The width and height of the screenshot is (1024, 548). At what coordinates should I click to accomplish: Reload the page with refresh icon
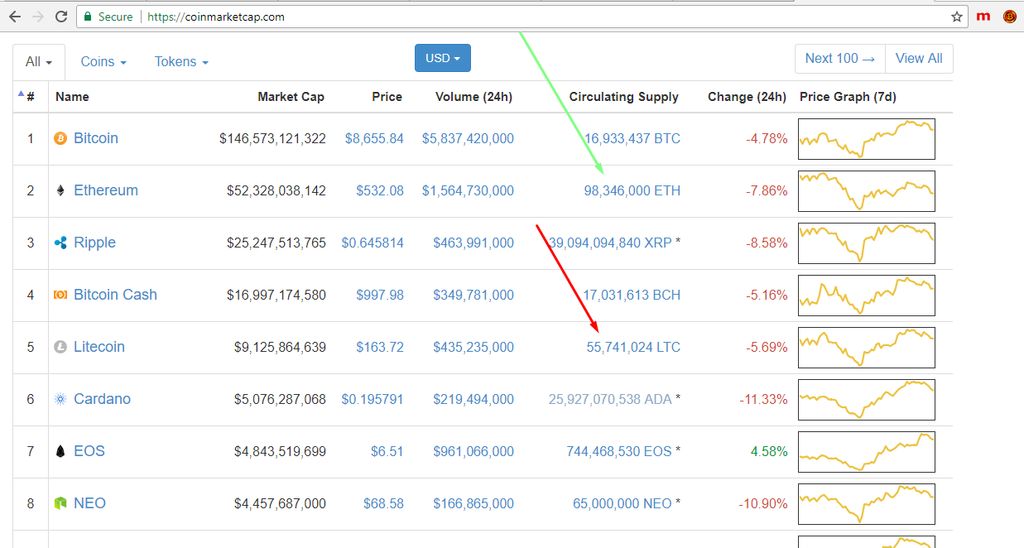[61, 17]
